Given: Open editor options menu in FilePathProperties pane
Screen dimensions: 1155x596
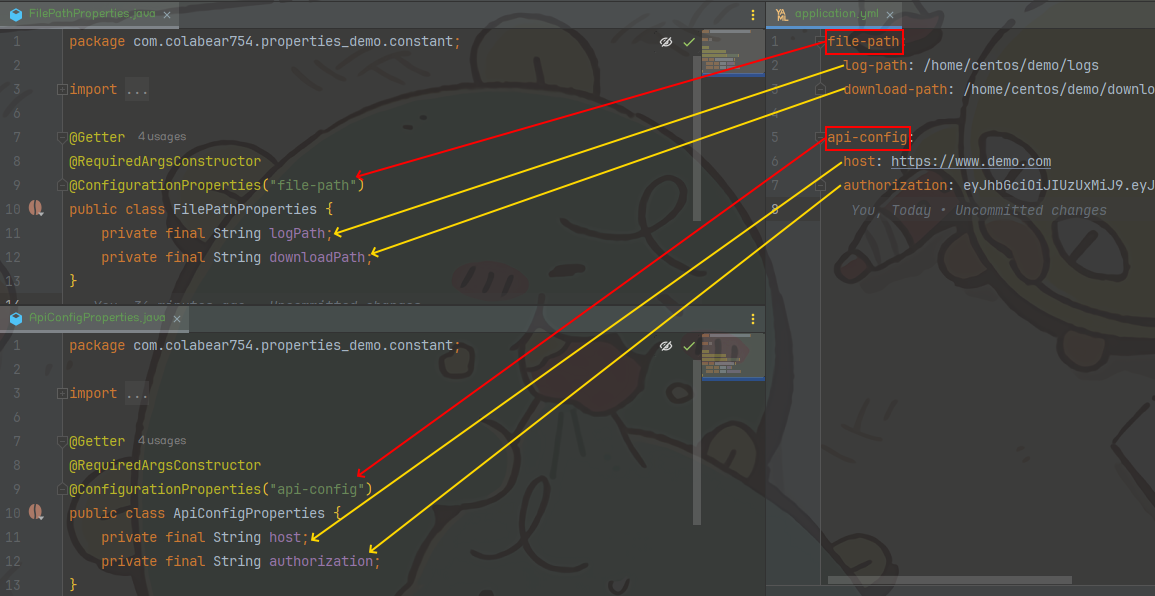Looking at the screenshot, I should point(753,15).
